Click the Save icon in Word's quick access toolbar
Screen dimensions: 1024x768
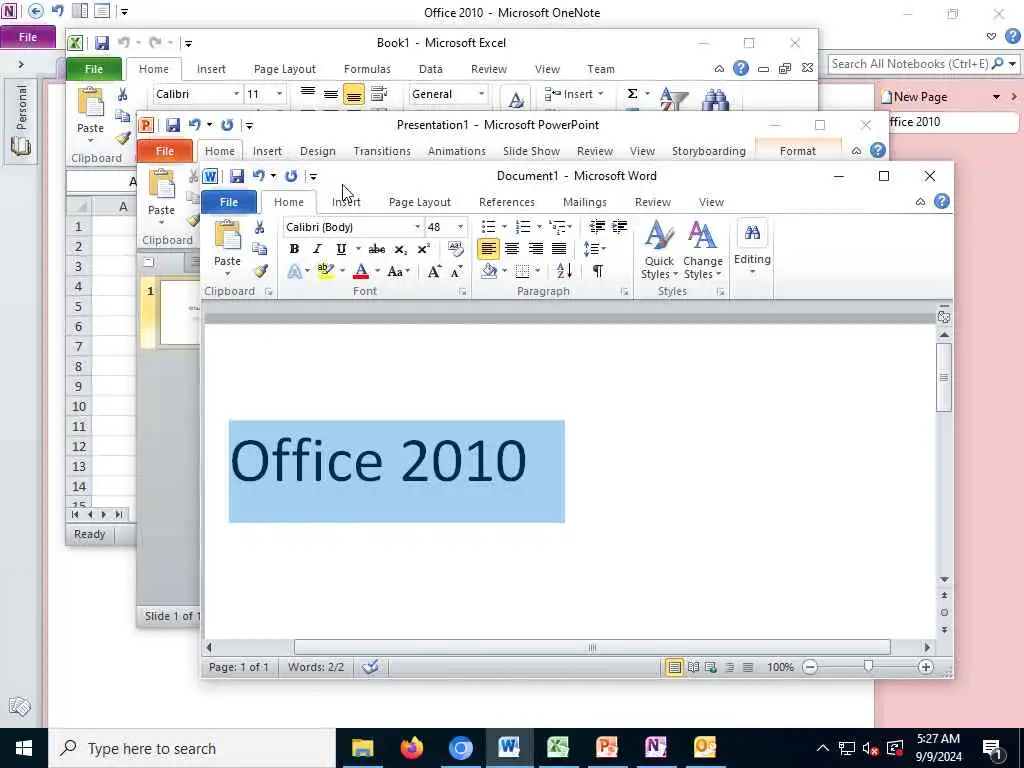pos(236,176)
